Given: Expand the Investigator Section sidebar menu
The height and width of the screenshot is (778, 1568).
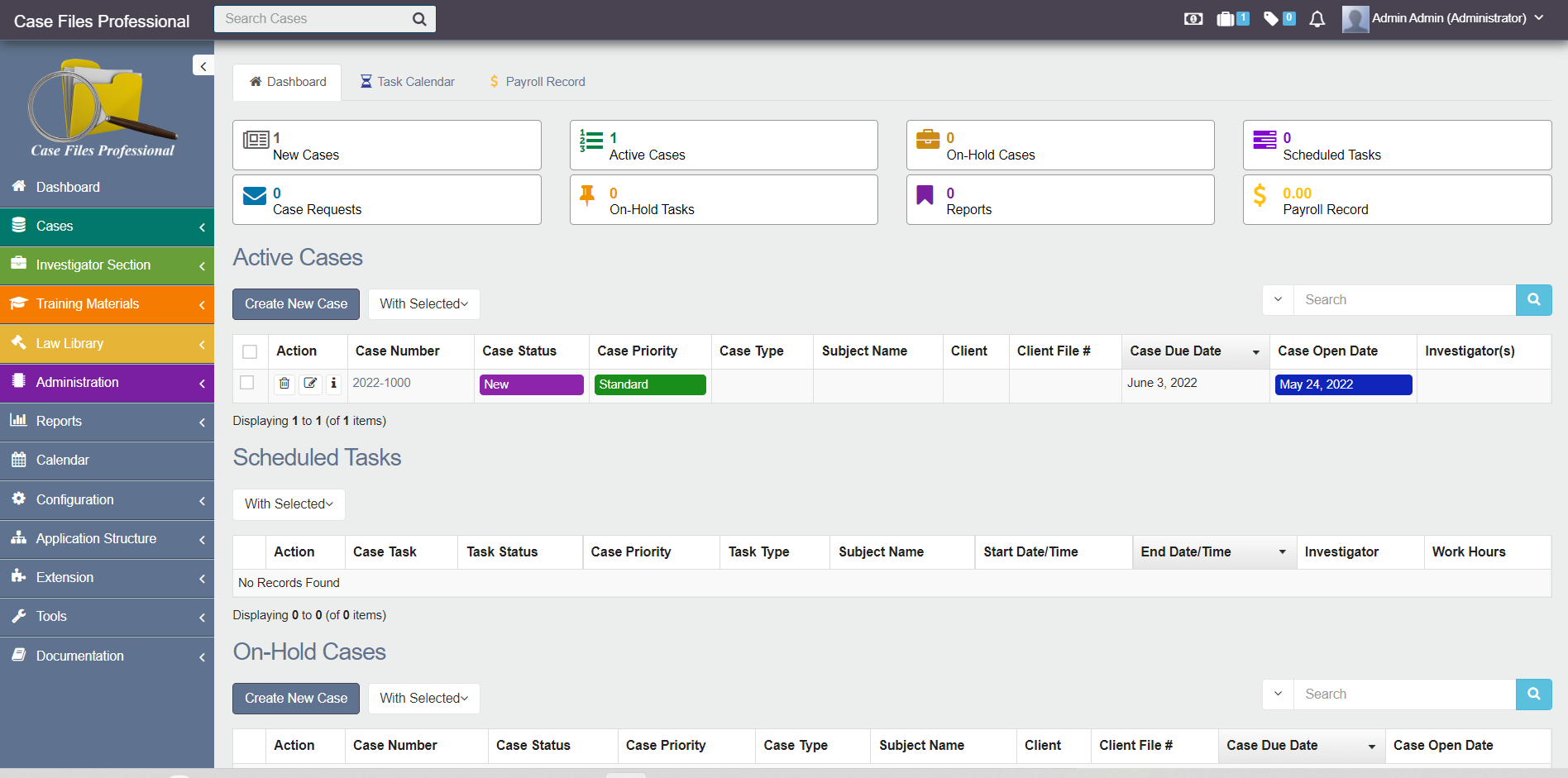Looking at the screenshot, I should (x=93, y=265).
